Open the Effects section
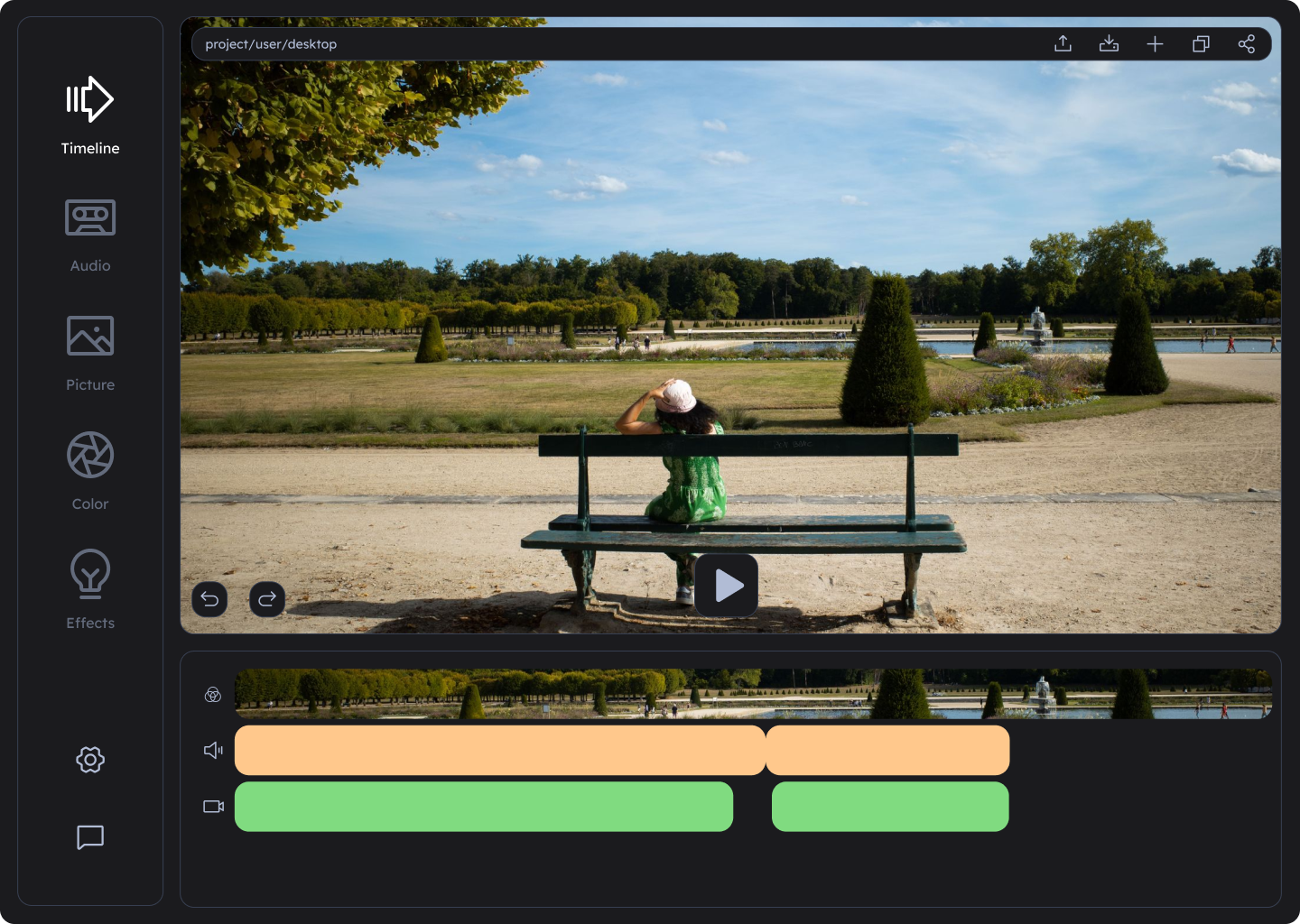The height and width of the screenshot is (924, 1300). click(x=90, y=589)
